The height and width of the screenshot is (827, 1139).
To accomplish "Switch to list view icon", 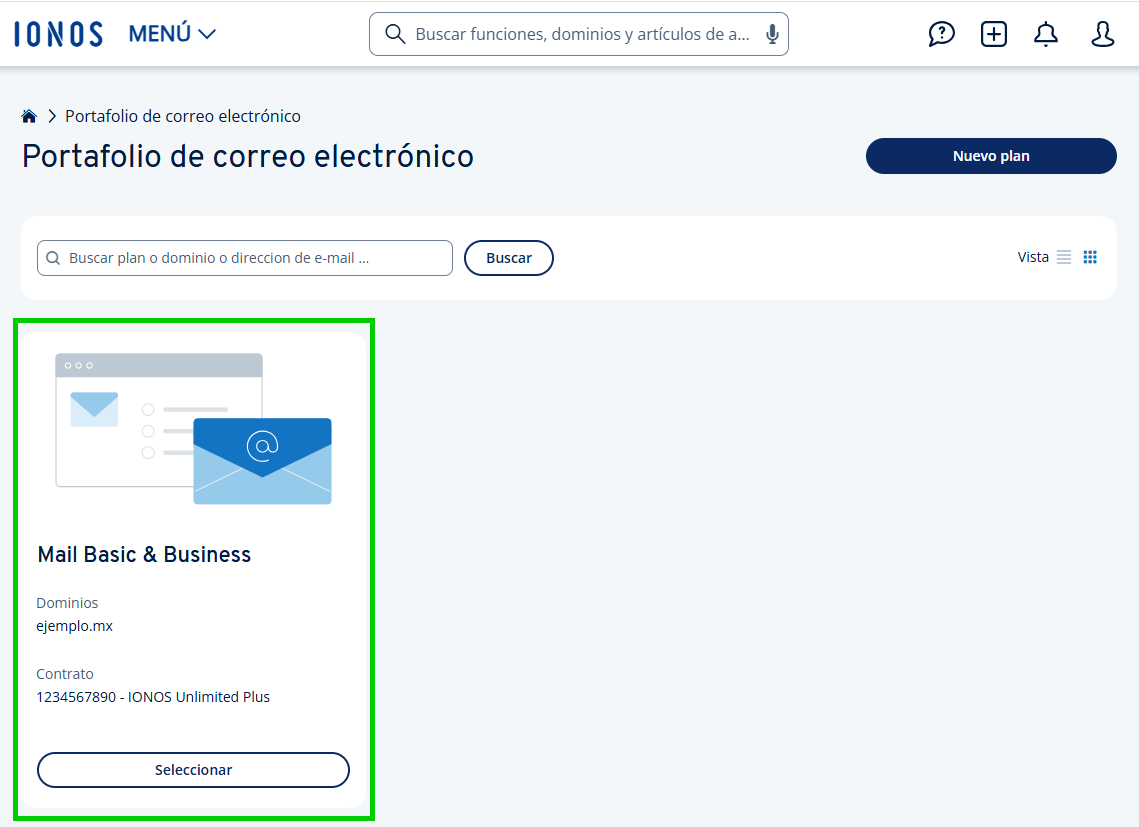I will pos(1063,257).
